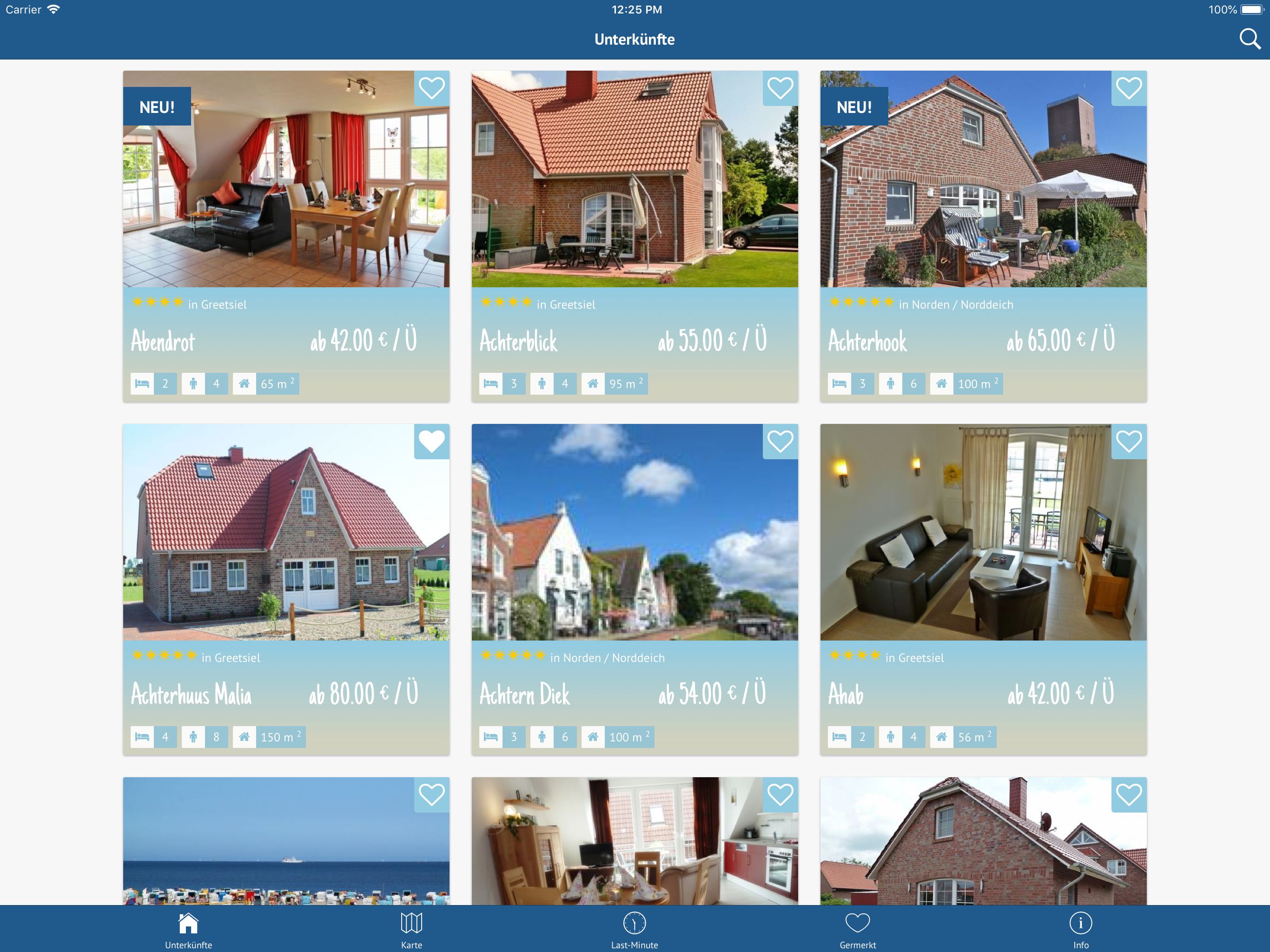Tap the Achterblick listing title

[518, 341]
